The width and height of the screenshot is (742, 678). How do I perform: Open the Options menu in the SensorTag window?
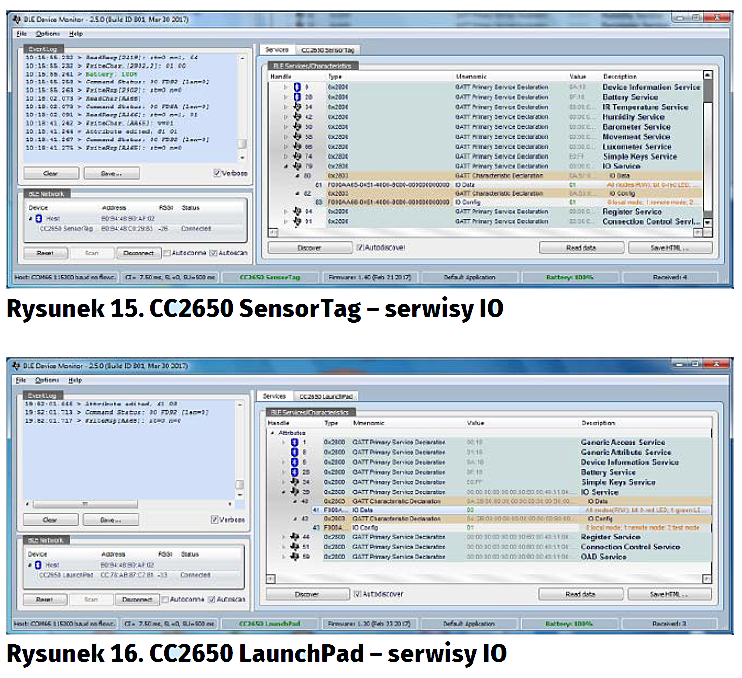(x=47, y=33)
